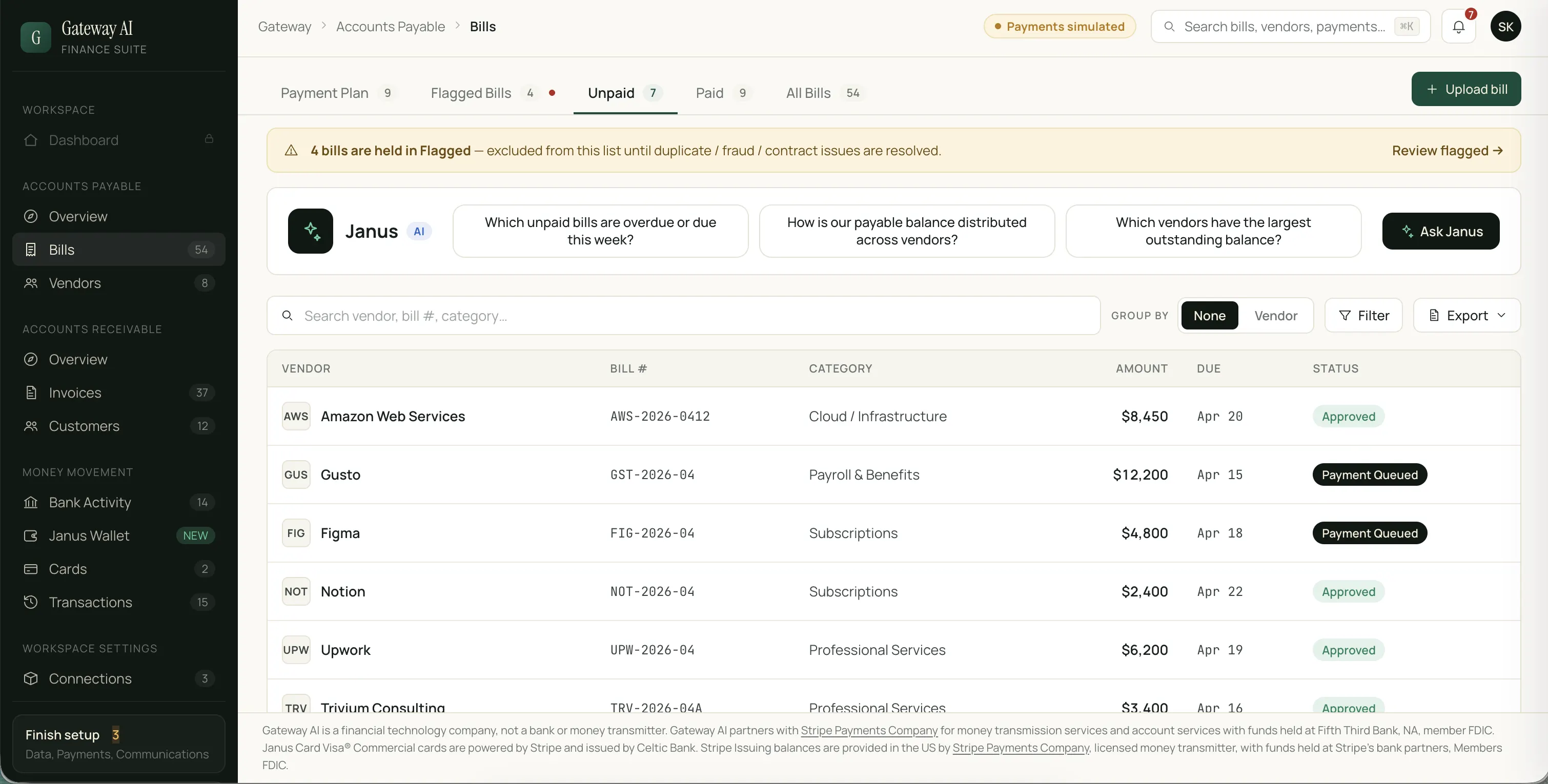Click the magnifier icon in bill search
This screenshot has width=1548, height=784.
(287, 316)
